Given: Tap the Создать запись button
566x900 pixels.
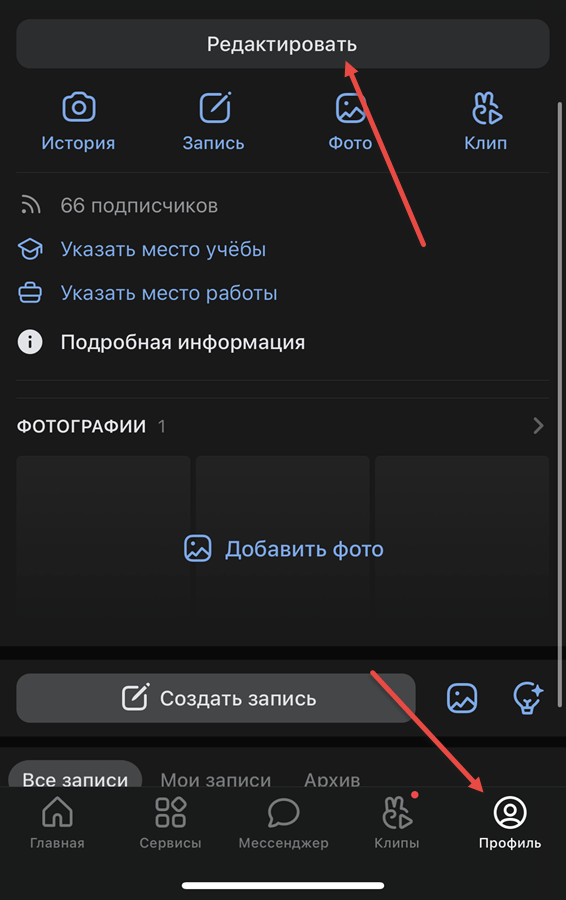Looking at the screenshot, I should pos(216,698).
